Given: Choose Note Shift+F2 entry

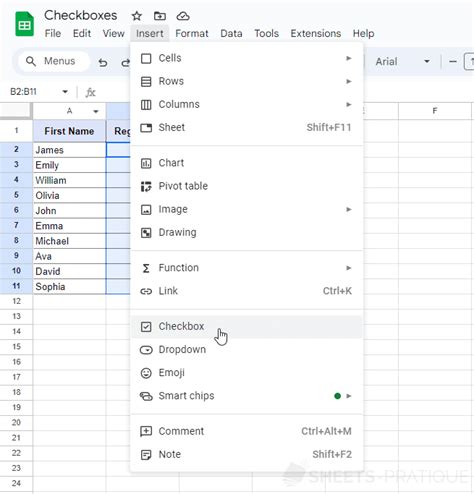Looking at the screenshot, I should [x=247, y=455].
